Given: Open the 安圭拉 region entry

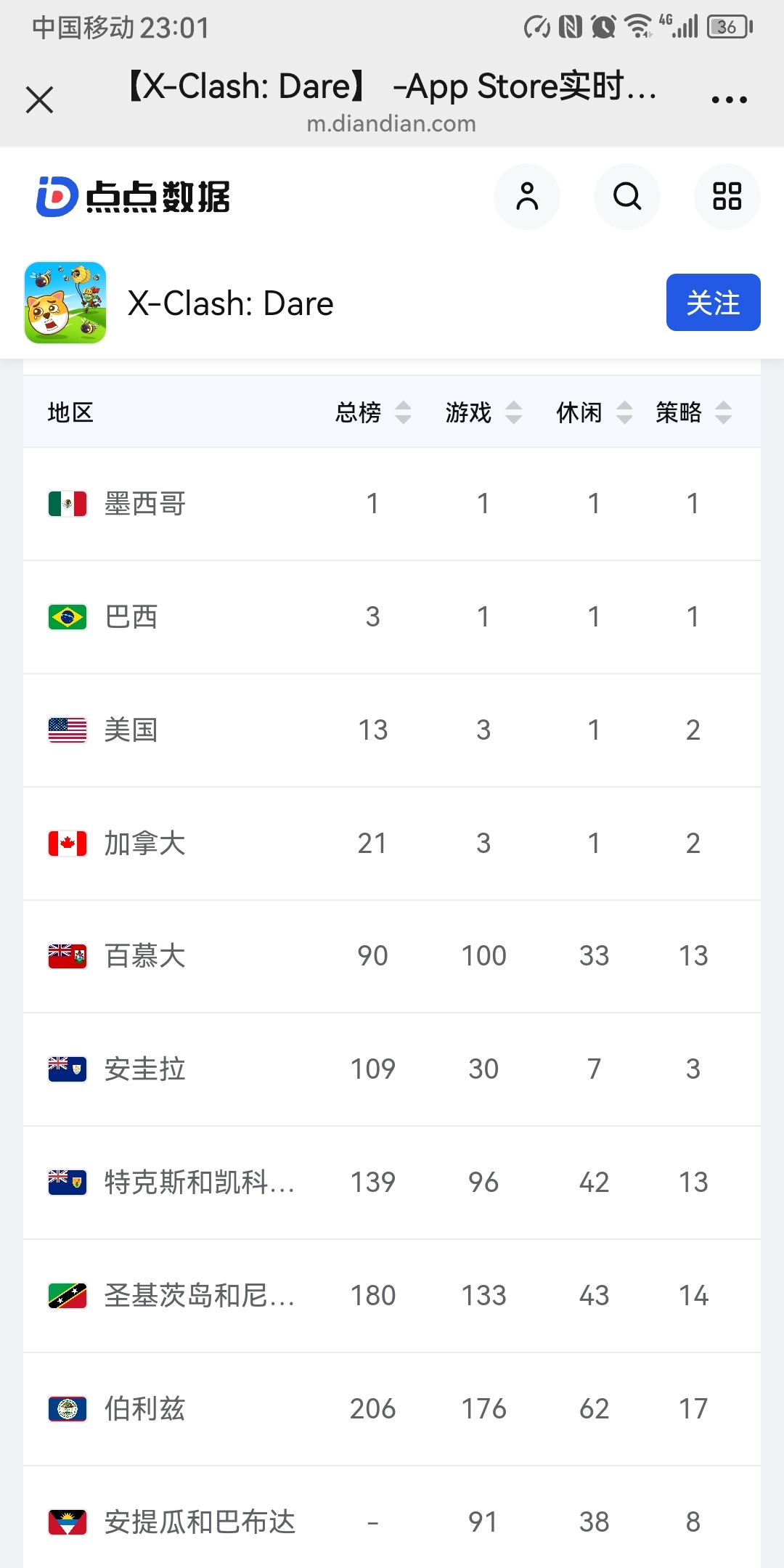Looking at the screenshot, I should click(145, 1069).
